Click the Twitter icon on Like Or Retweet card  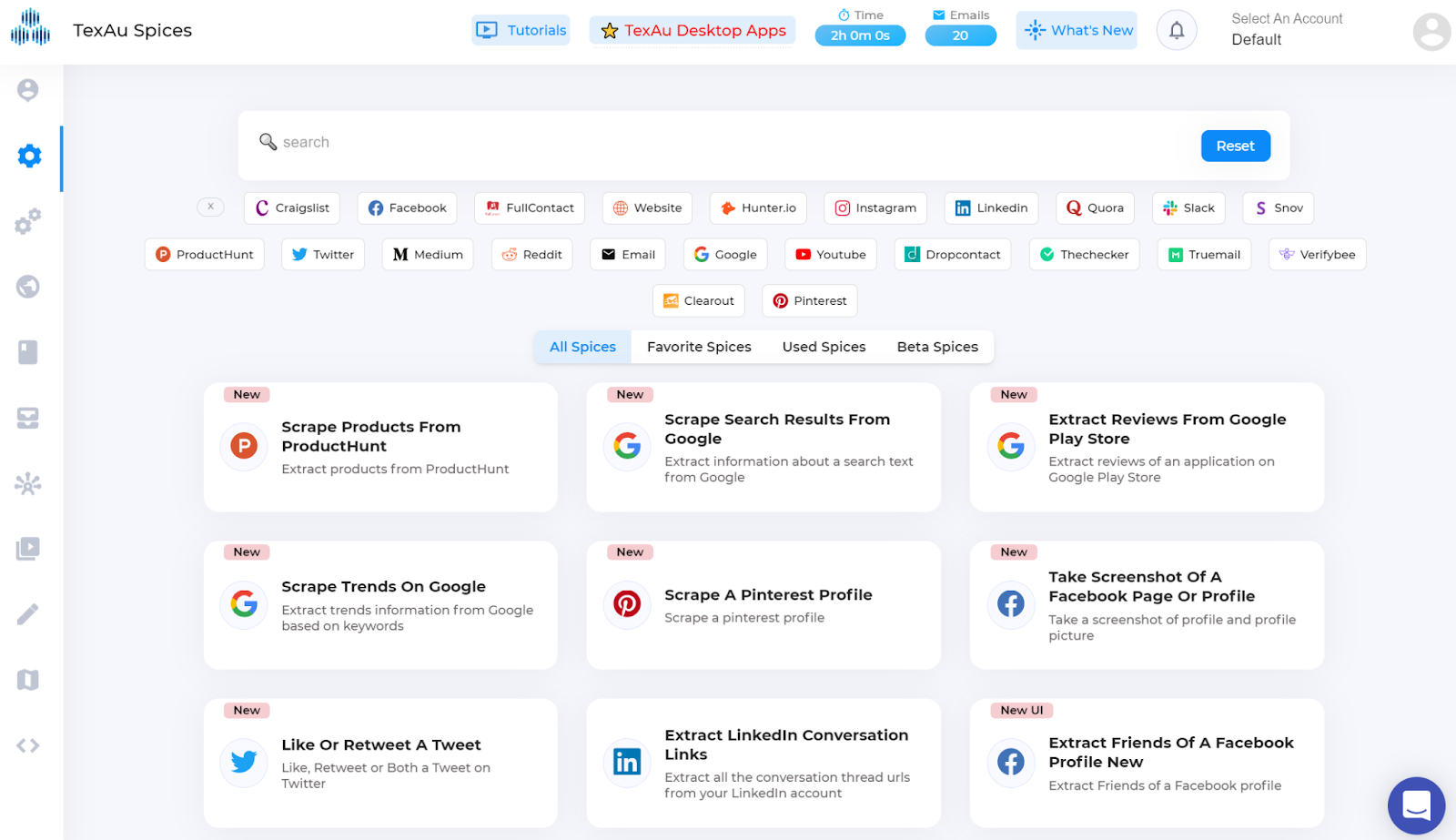click(244, 761)
